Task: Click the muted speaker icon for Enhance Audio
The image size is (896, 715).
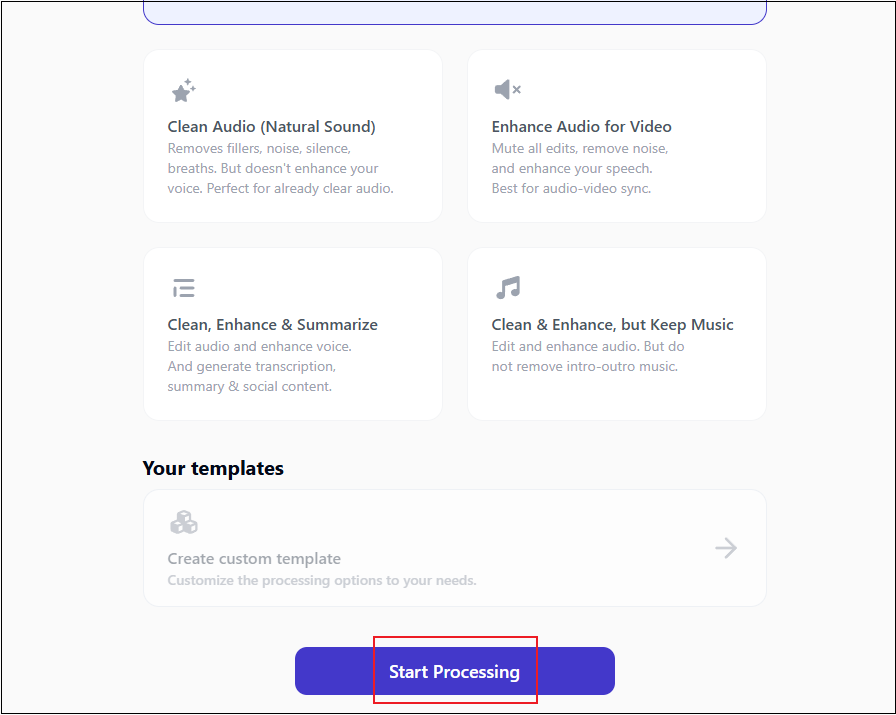Action: tap(507, 89)
